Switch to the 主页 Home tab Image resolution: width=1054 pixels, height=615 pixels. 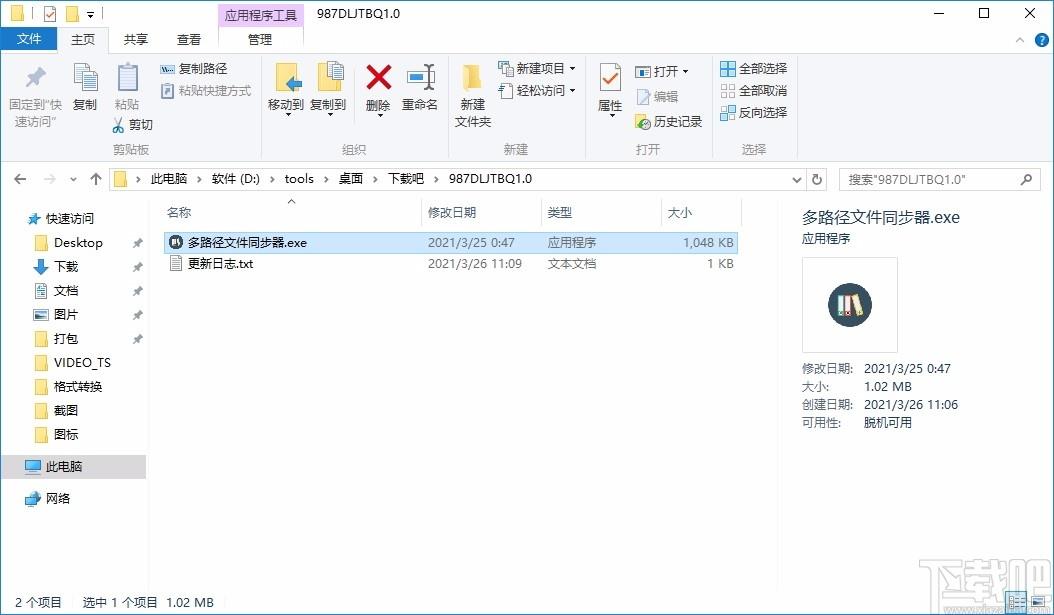pyautogui.click(x=83, y=40)
